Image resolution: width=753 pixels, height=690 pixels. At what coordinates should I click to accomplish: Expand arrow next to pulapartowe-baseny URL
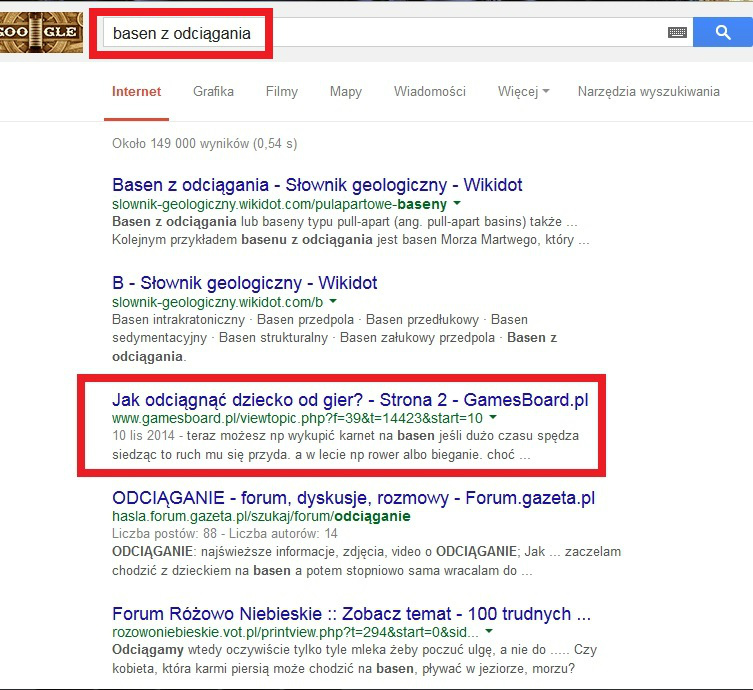pyautogui.click(x=457, y=204)
